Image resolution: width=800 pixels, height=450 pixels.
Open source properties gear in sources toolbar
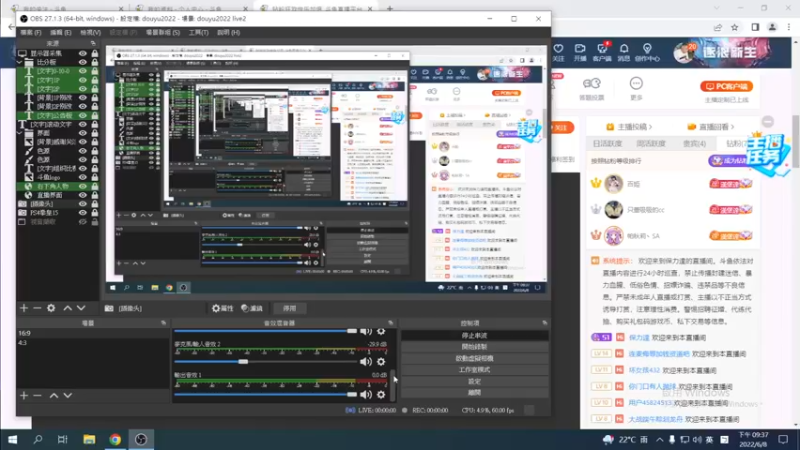pos(51,308)
